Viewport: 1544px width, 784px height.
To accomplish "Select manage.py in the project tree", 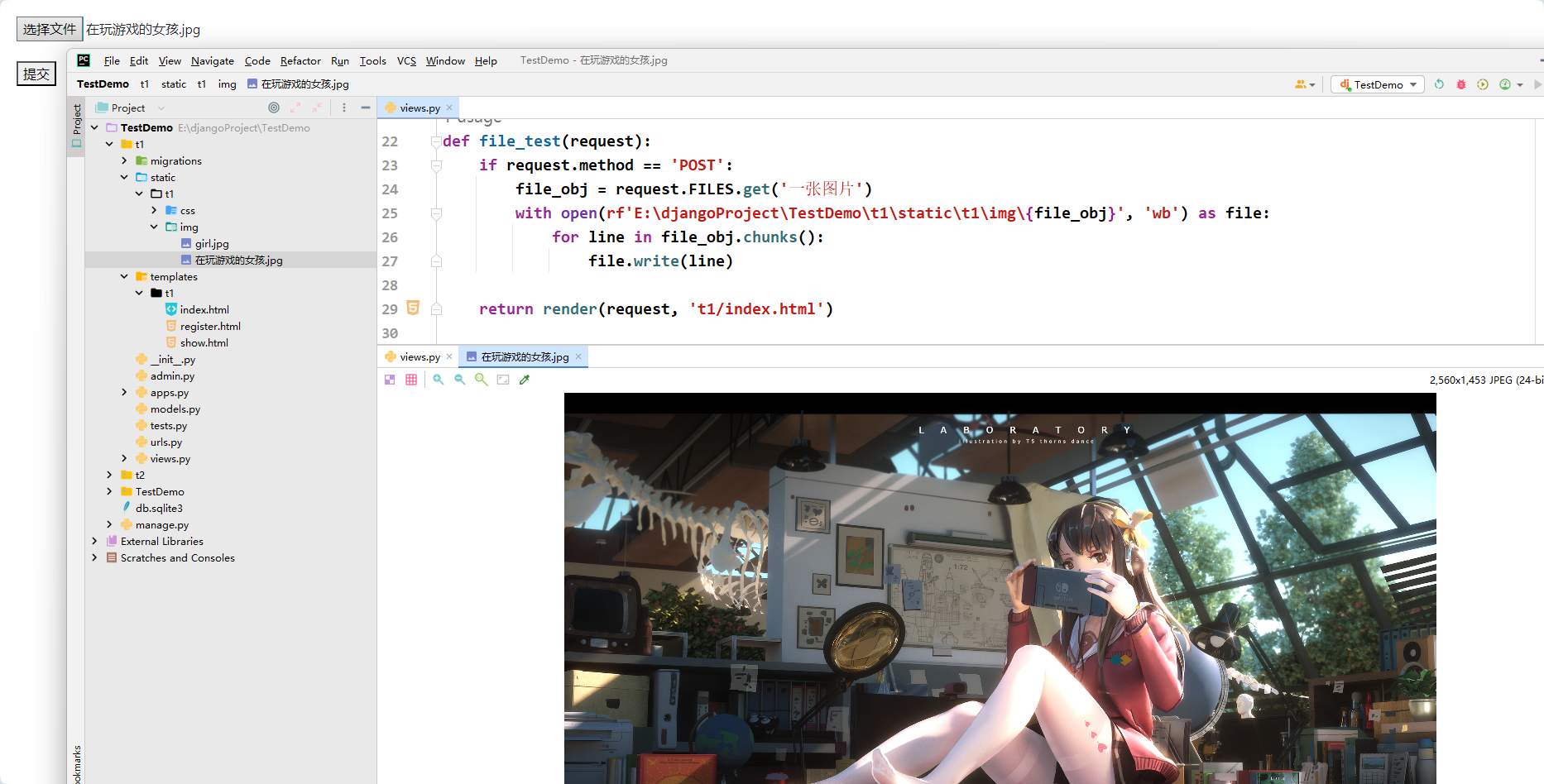I will 162,524.
